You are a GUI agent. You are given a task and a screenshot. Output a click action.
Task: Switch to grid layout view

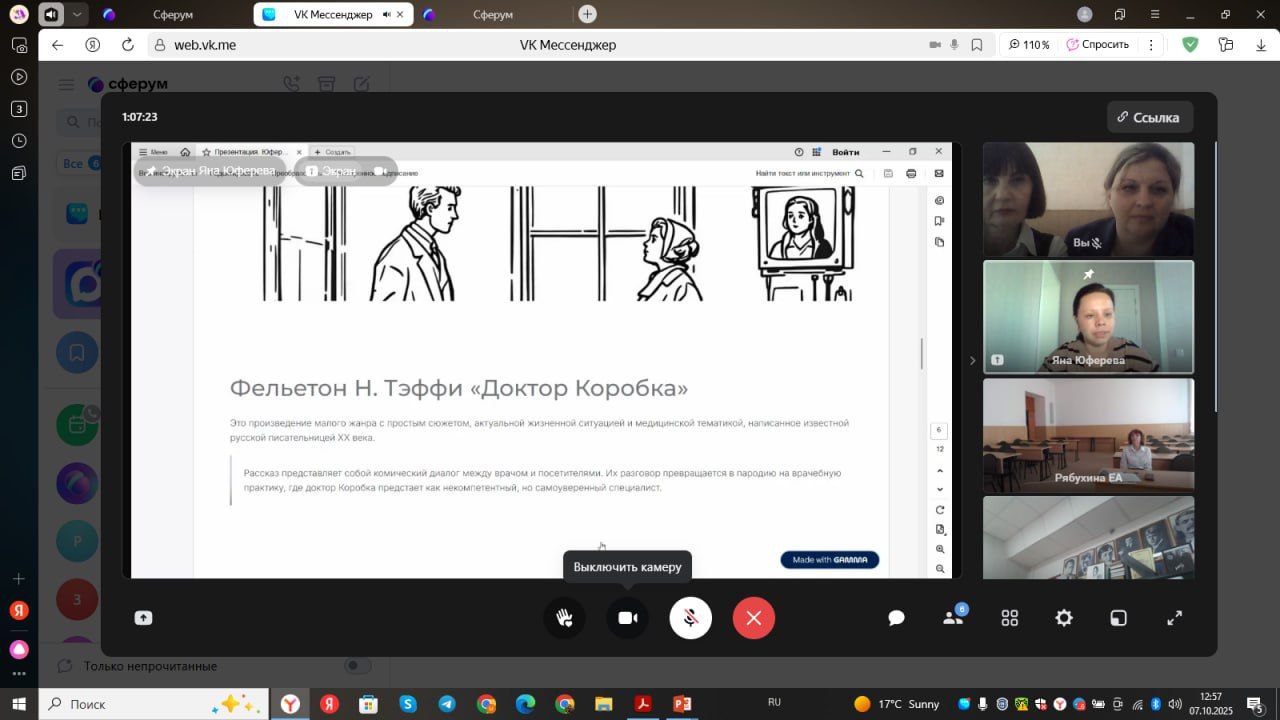point(1010,618)
